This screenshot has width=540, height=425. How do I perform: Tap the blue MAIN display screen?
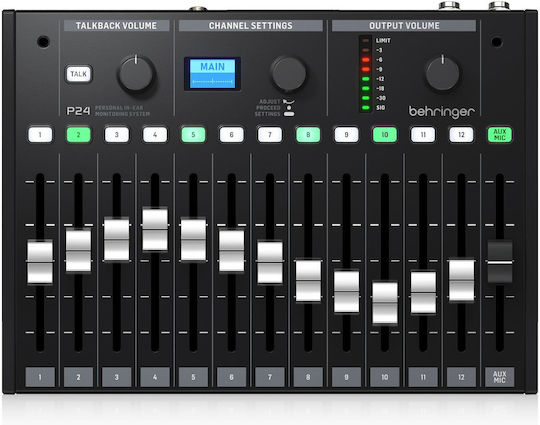(212, 74)
